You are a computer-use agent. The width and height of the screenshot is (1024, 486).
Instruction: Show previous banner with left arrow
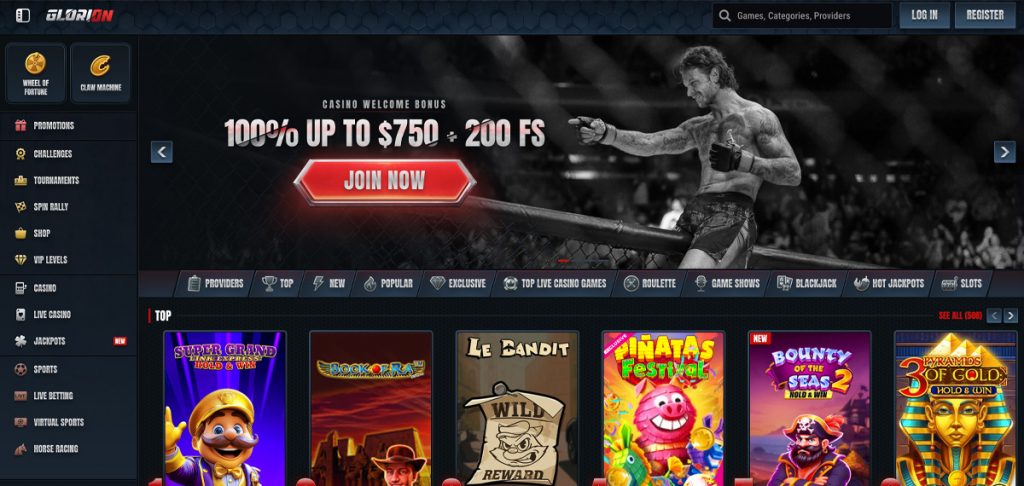162,152
